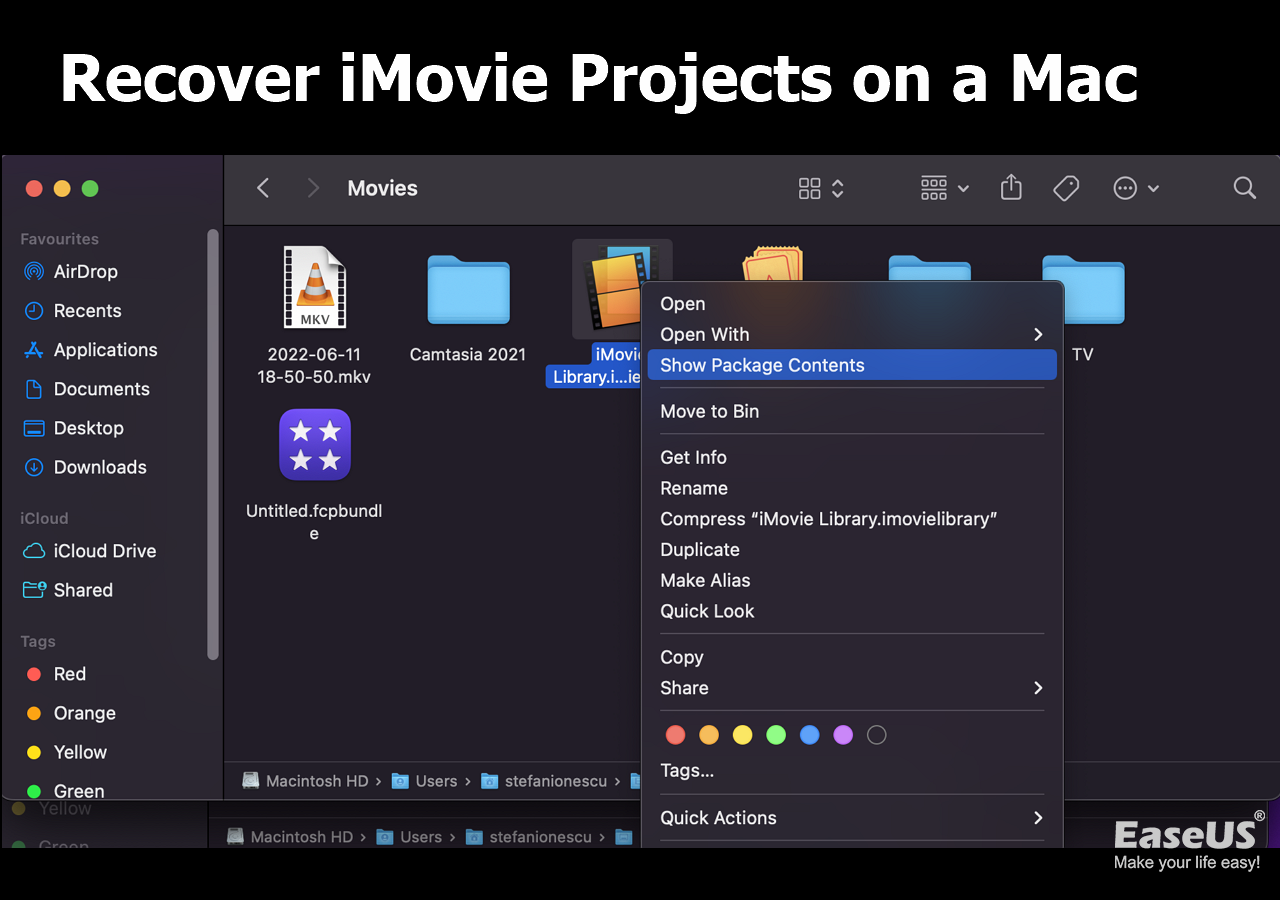Image resolution: width=1280 pixels, height=900 pixels.
Task: Open AirDrop from the sidebar
Action: pos(86,271)
